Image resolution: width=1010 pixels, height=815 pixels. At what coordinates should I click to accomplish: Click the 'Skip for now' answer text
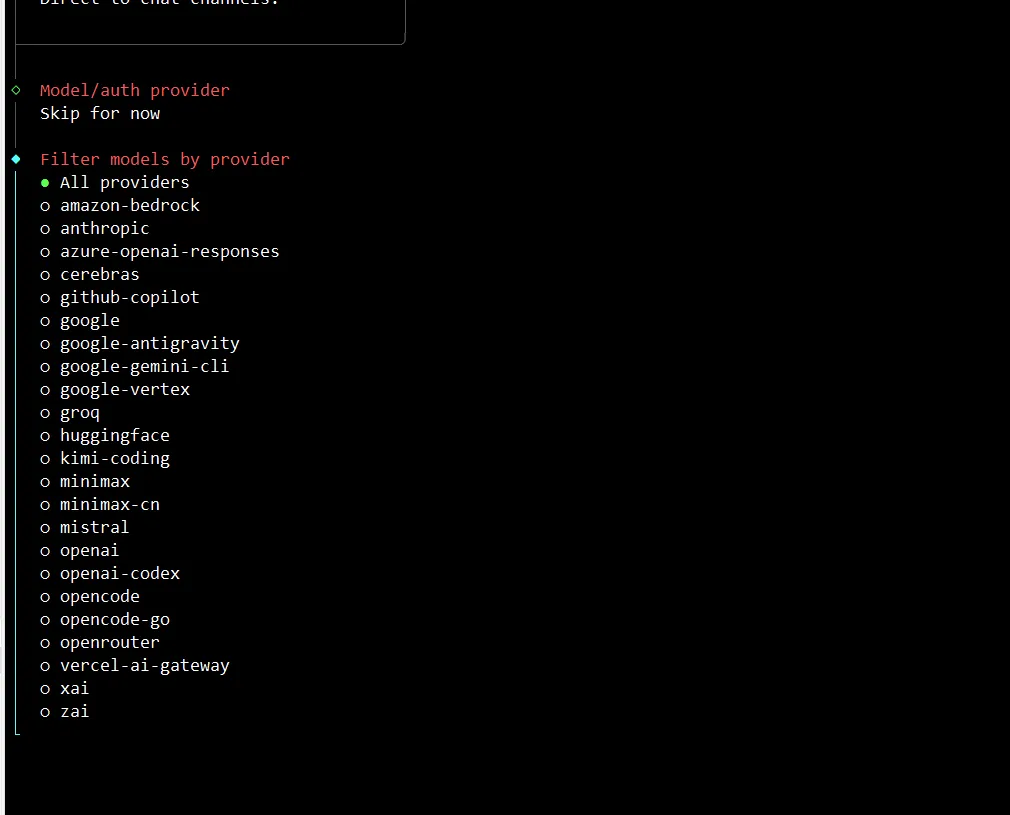tap(100, 114)
